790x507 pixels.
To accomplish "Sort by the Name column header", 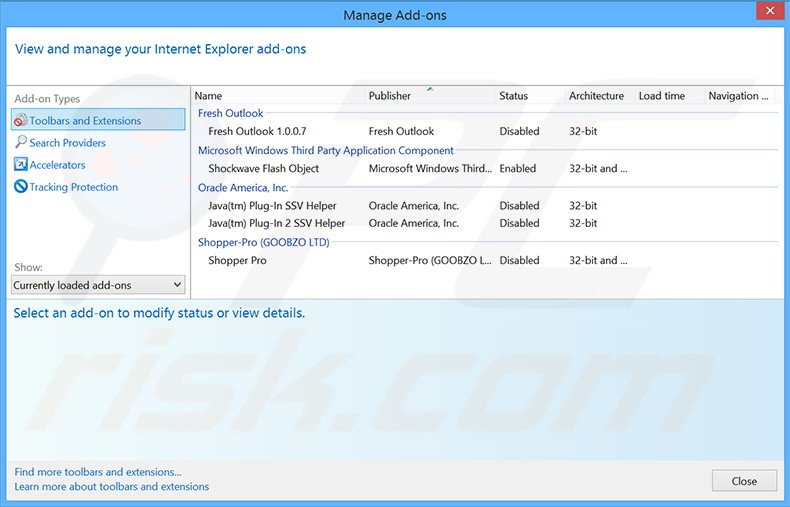I will click(x=279, y=96).
